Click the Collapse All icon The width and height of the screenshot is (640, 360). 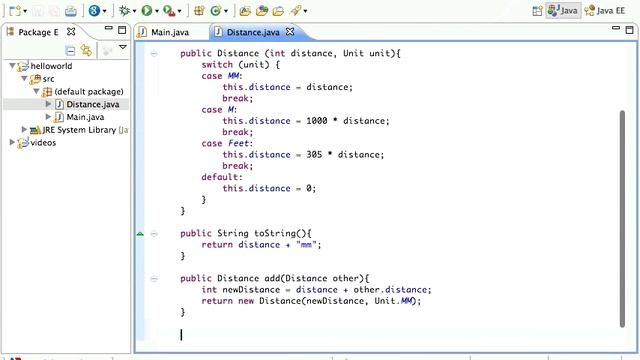70,51
